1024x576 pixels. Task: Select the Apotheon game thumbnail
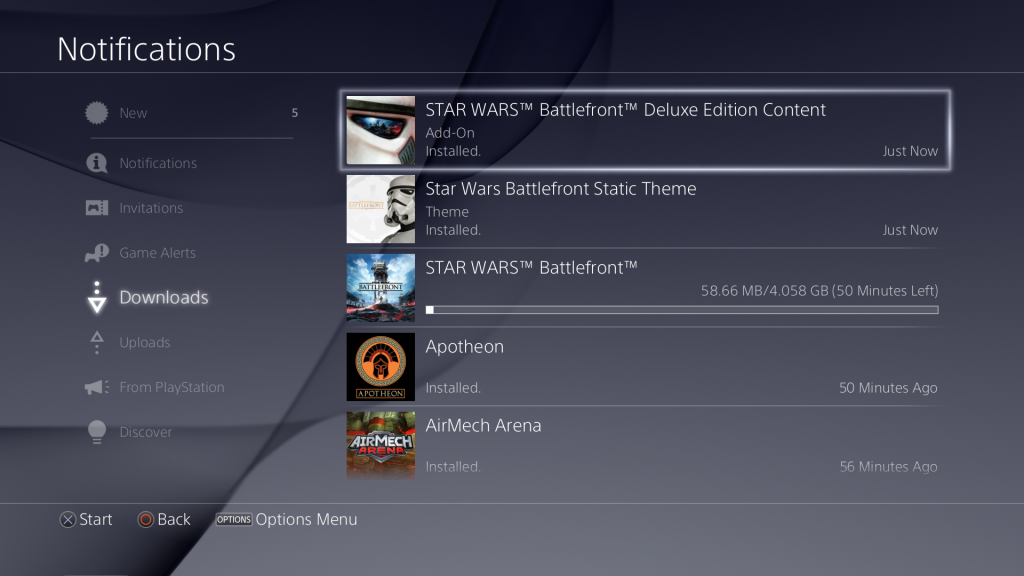(381, 366)
